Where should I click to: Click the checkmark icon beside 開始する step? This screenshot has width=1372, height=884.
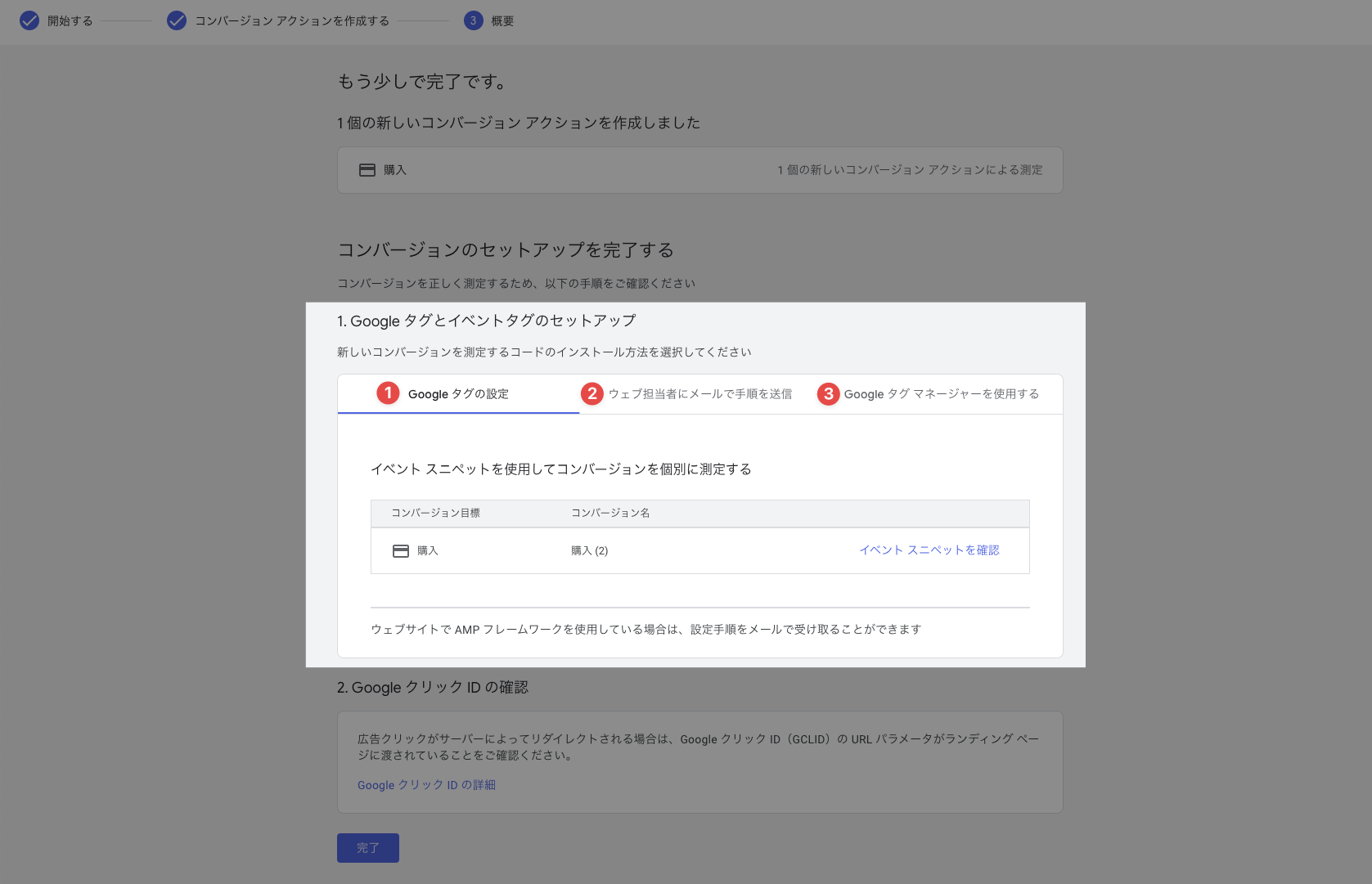pos(29,20)
